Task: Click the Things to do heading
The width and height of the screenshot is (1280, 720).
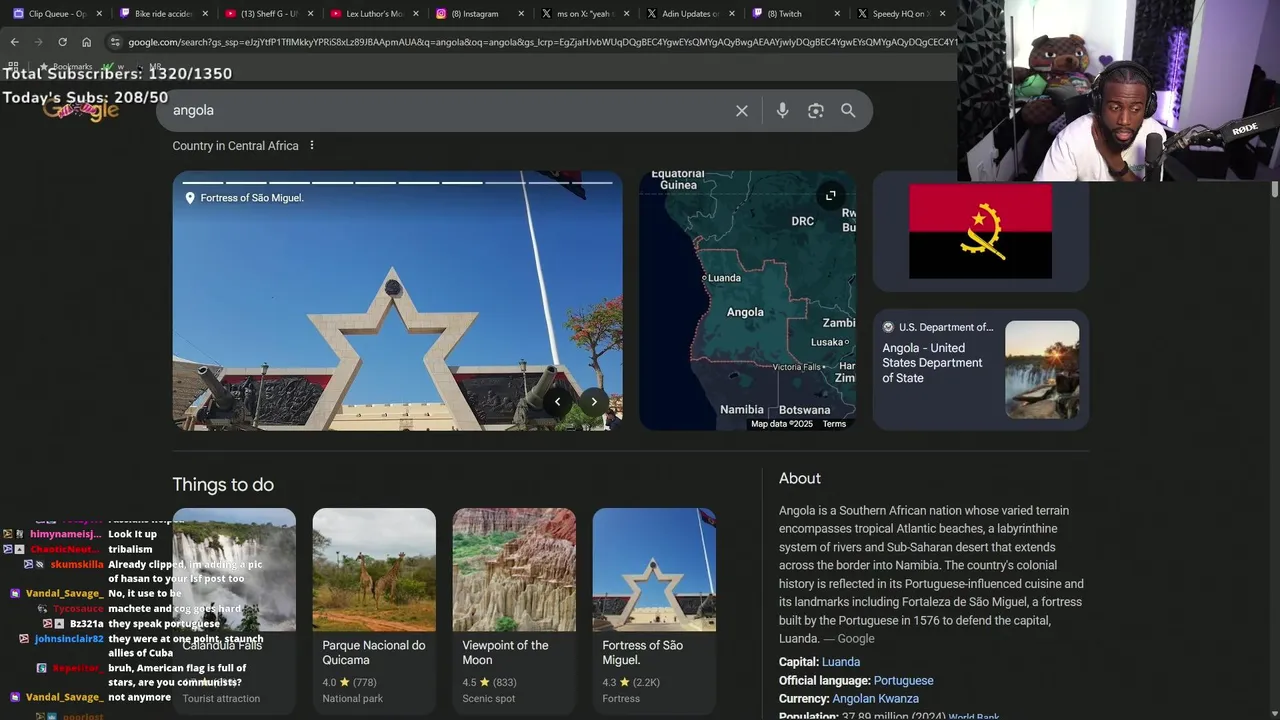Action: [223, 485]
